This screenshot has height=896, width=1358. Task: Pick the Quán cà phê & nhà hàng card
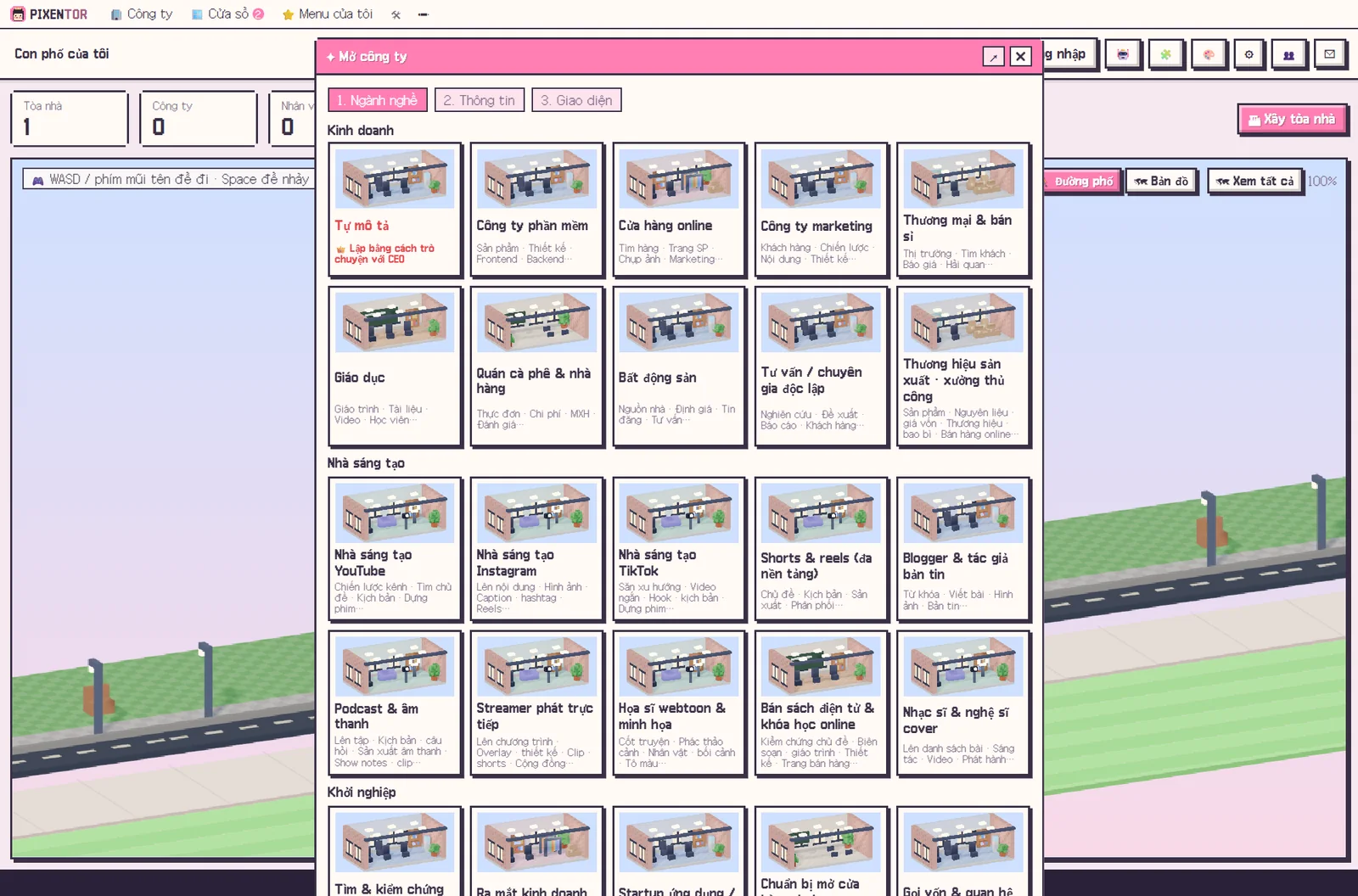pos(537,366)
